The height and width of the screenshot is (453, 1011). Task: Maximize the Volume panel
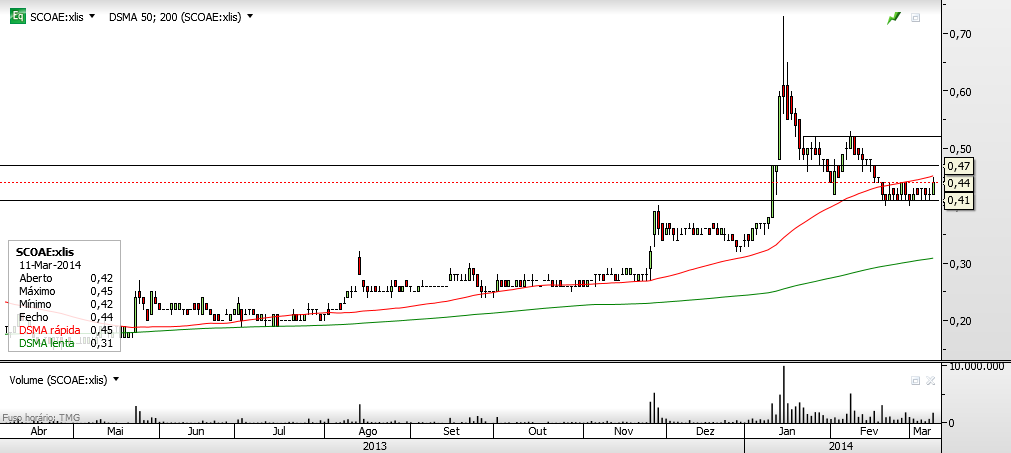point(915,381)
